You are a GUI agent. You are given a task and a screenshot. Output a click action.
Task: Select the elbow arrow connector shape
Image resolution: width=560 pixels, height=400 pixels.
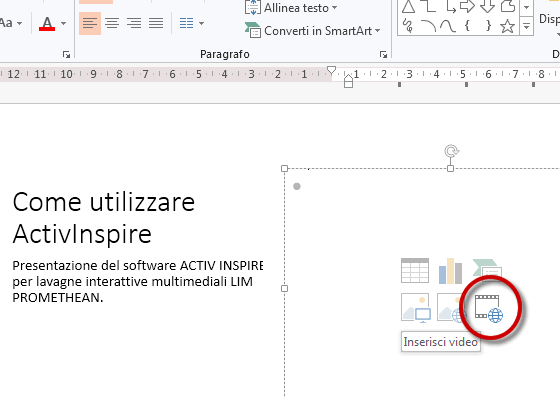pos(450,6)
